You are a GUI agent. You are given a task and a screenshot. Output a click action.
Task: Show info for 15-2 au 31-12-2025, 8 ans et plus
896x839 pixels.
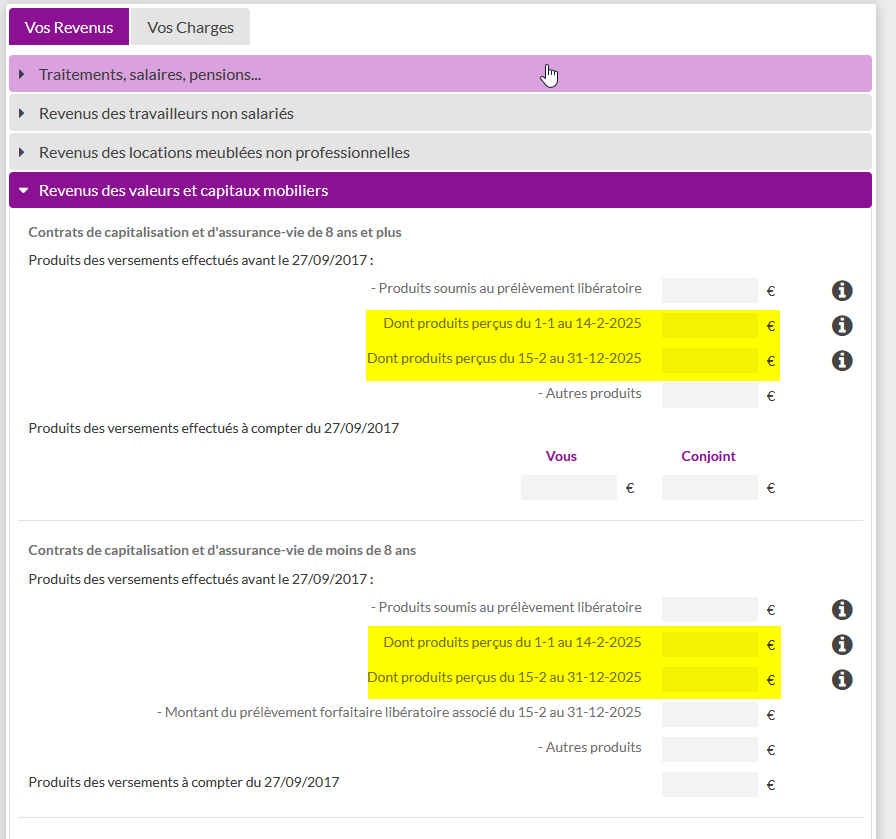[x=842, y=361]
